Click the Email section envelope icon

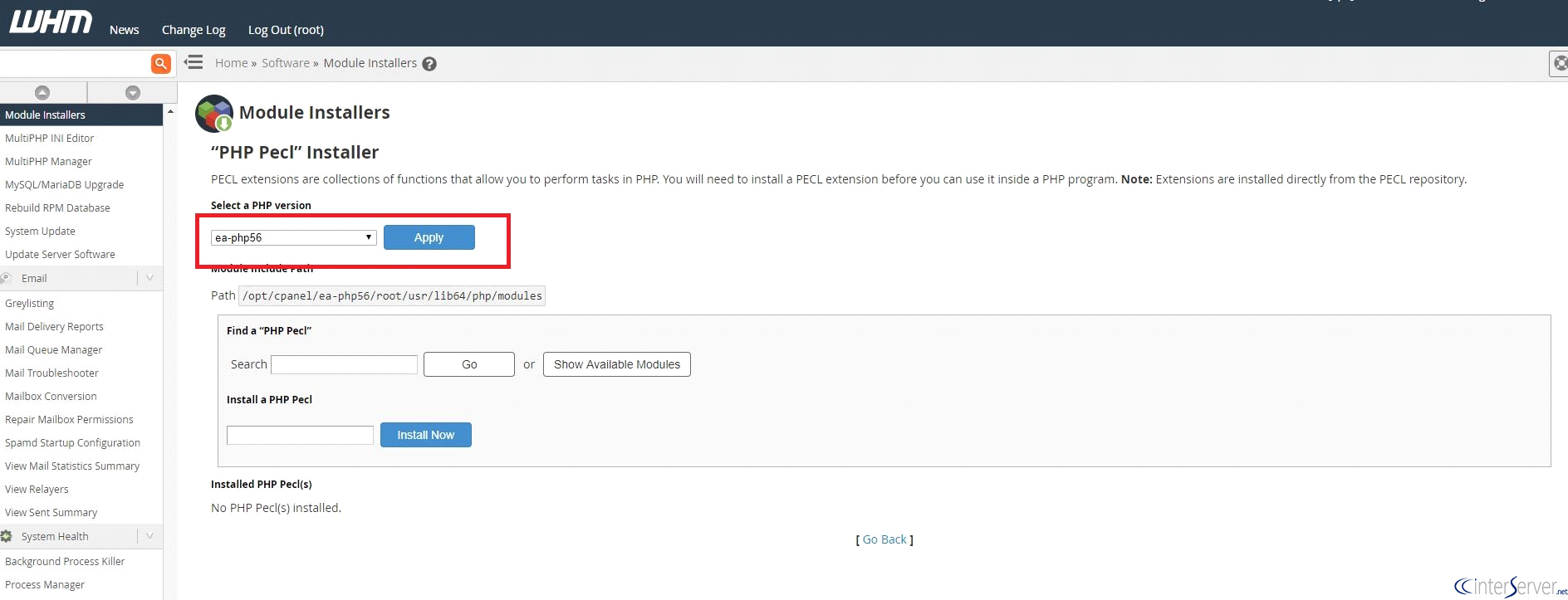(7, 278)
